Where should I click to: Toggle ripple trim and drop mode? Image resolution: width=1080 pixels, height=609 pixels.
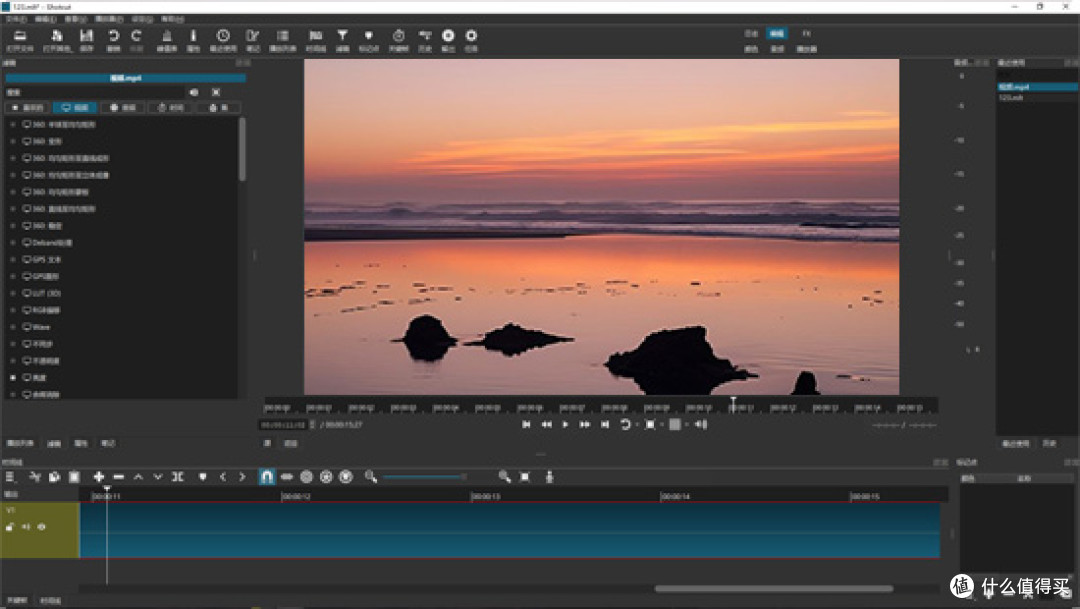(307, 477)
